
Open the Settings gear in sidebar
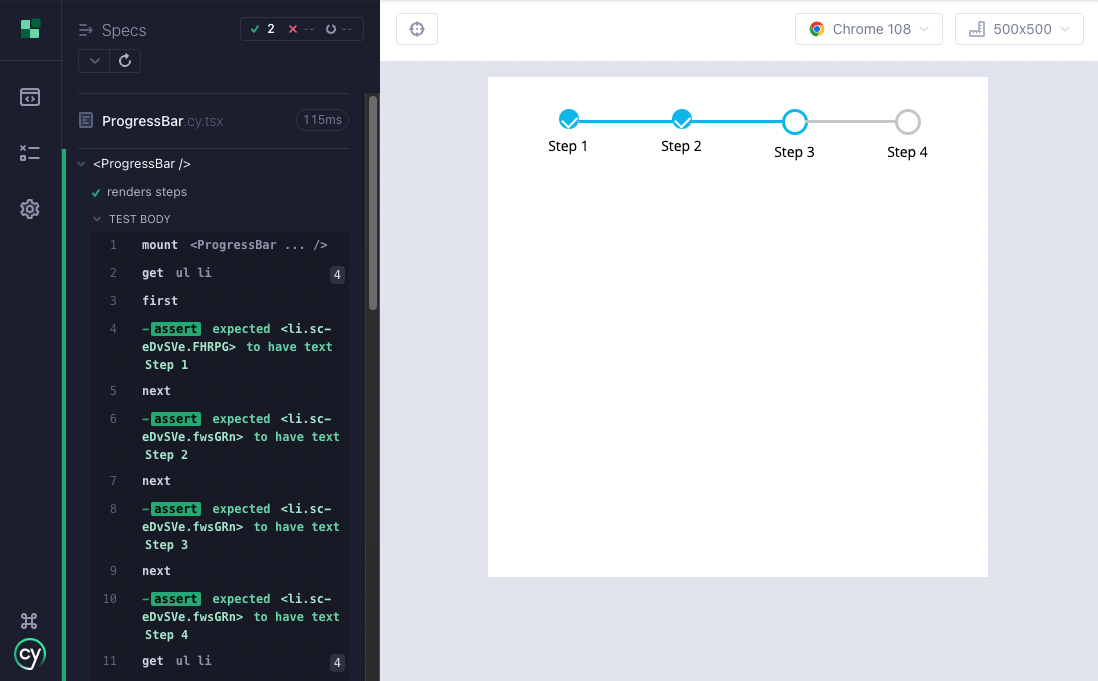click(30, 209)
